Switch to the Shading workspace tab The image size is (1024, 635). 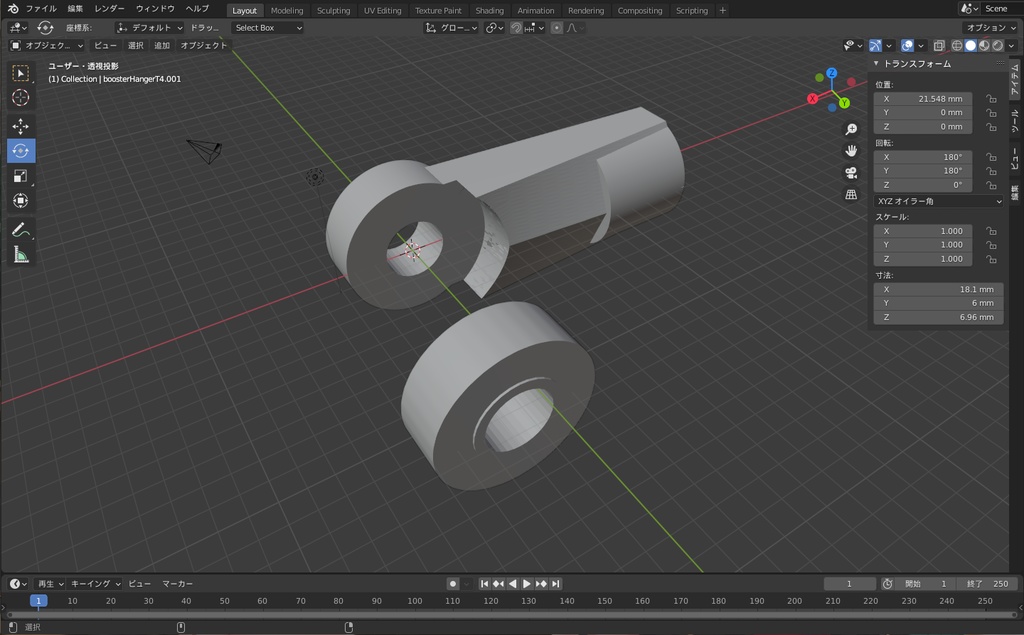pos(489,10)
